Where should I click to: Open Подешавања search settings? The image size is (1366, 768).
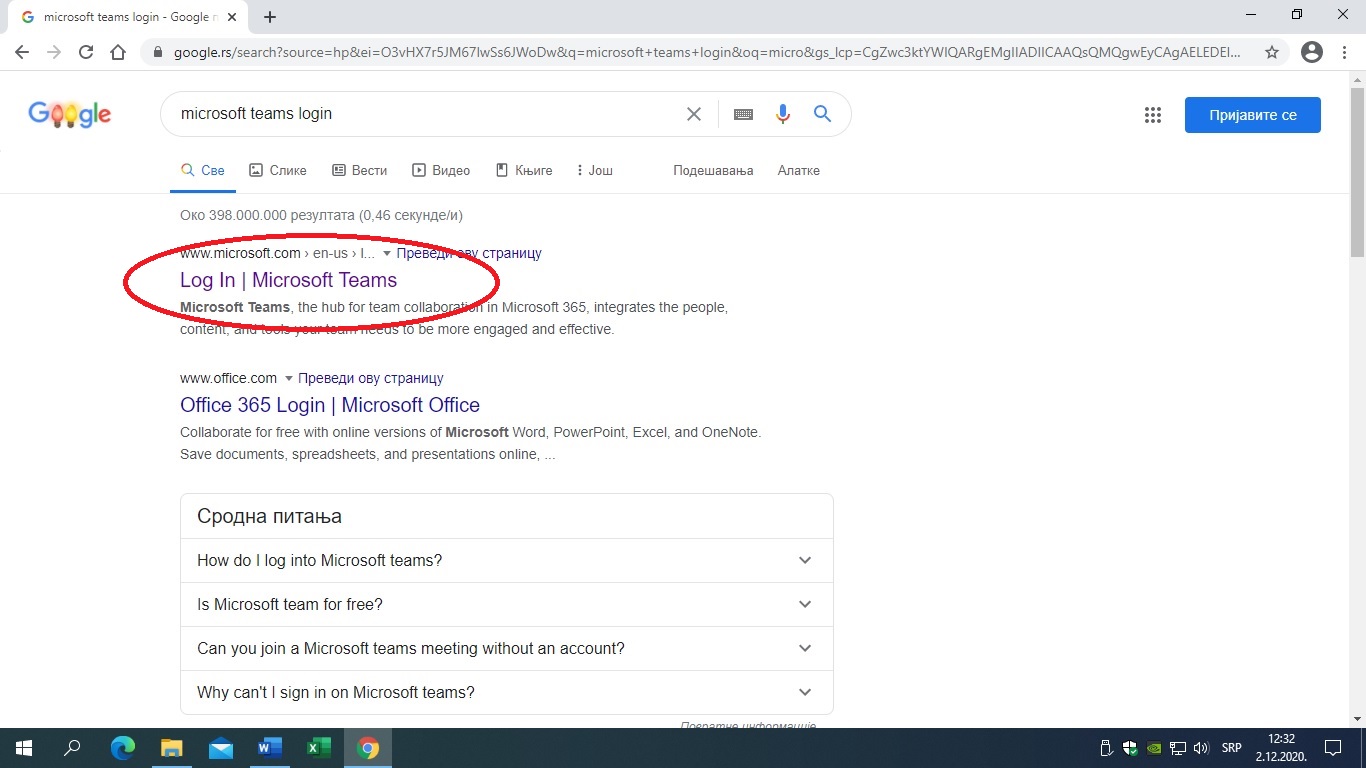(x=713, y=171)
